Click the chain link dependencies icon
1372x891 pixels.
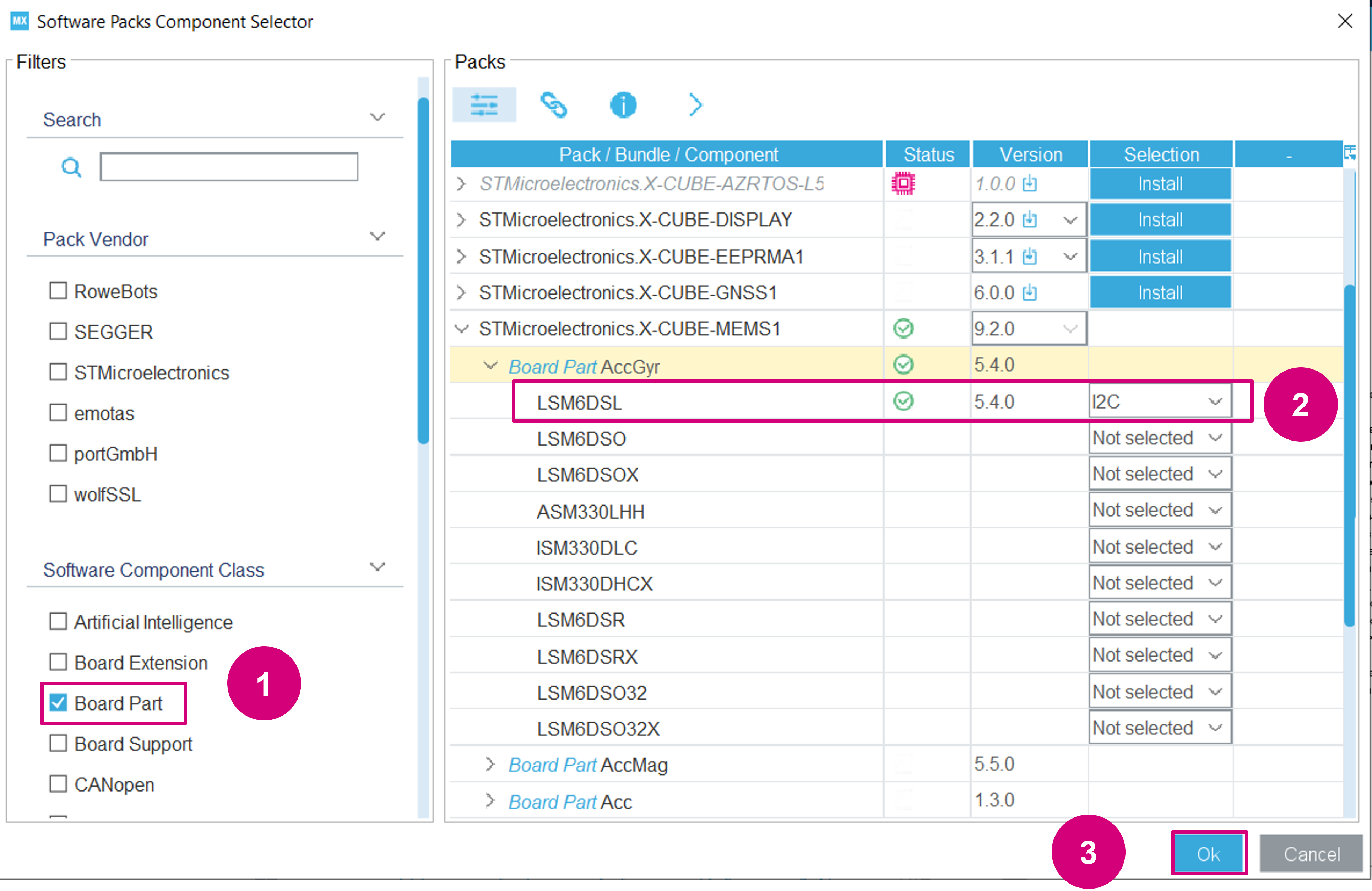[553, 105]
